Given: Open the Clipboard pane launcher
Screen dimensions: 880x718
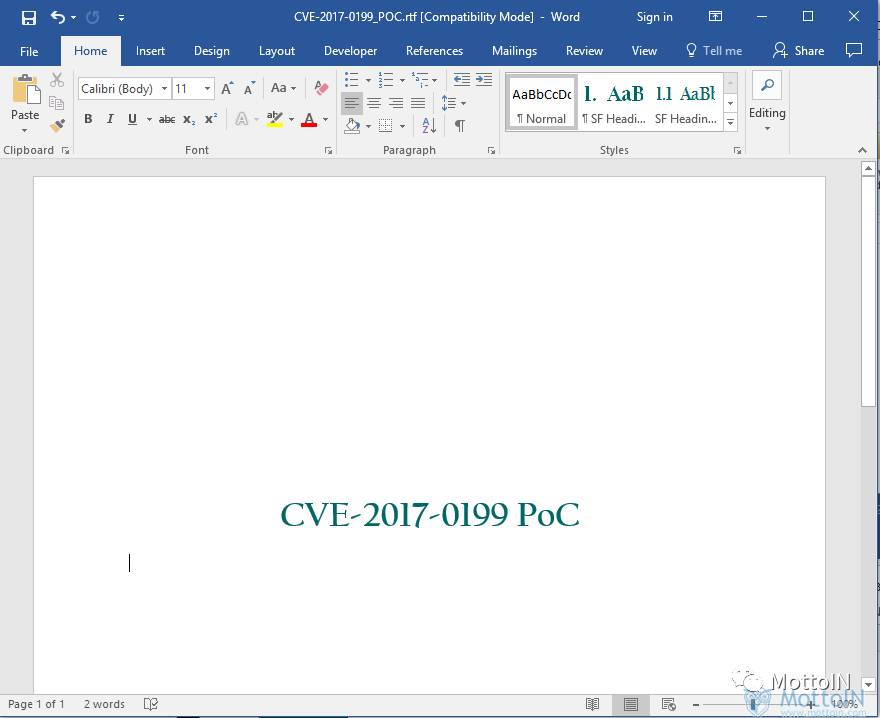Looking at the screenshot, I should click(66, 150).
